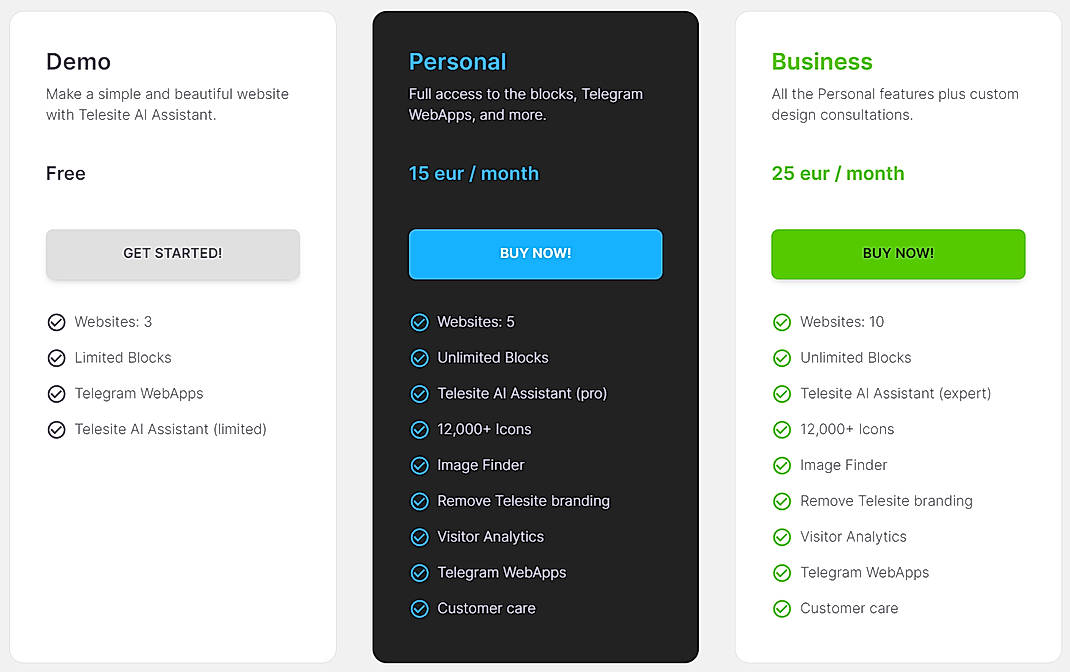Click the checkmark next to Remove Telesite branding in Business

point(782,502)
